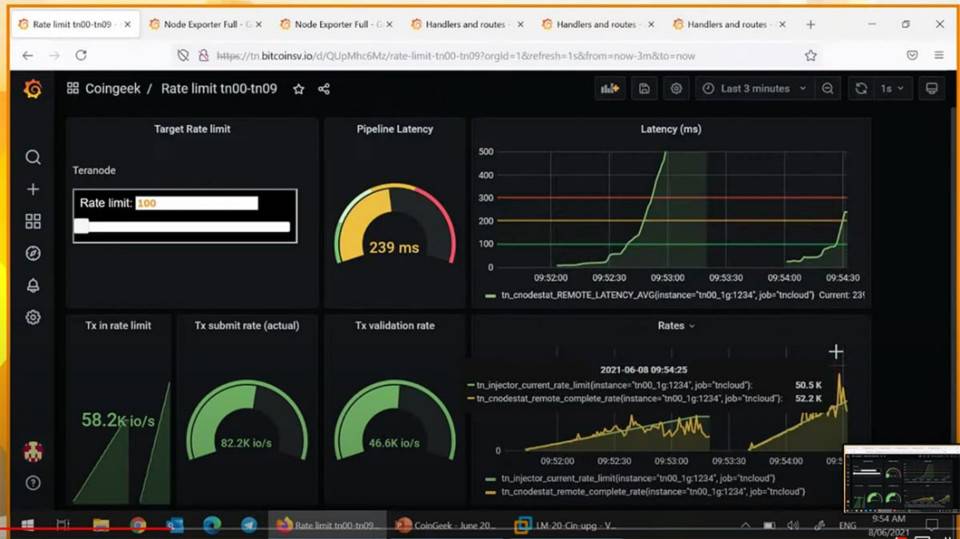
Task: Open the Last 3 minutes time picker
Action: tap(754, 89)
